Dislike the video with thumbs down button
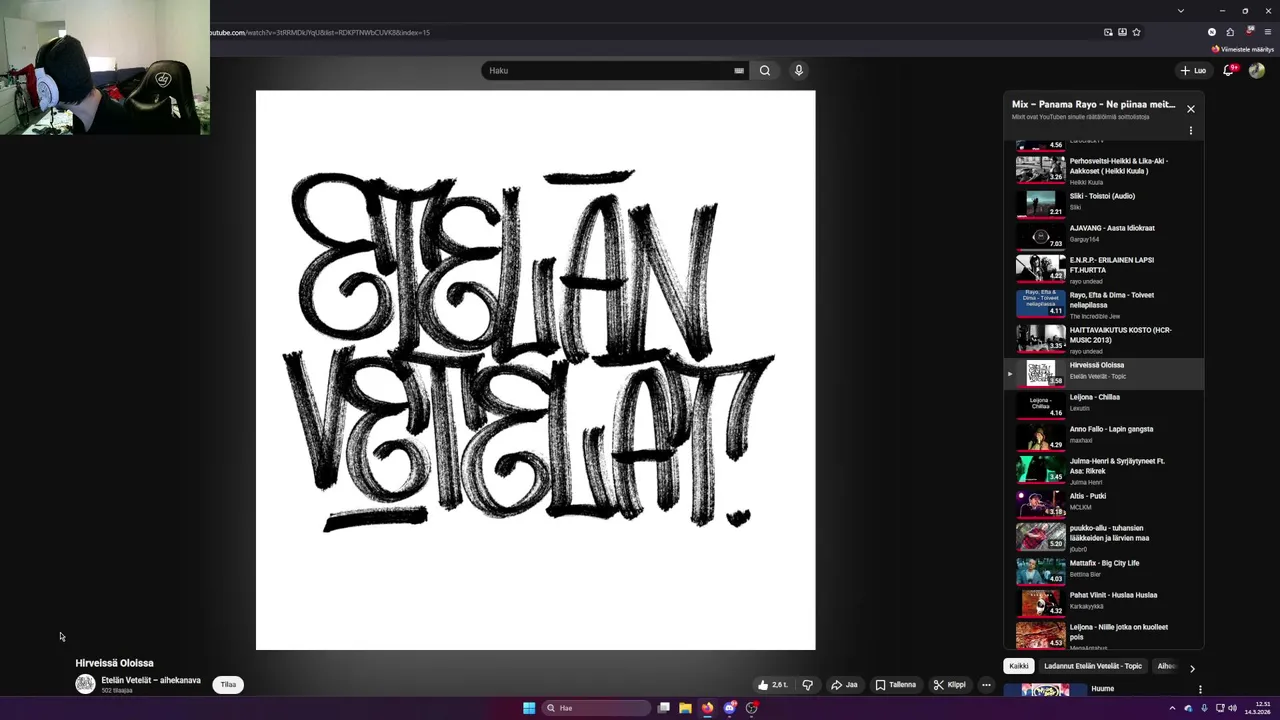This screenshot has width=1280, height=720. point(808,685)
